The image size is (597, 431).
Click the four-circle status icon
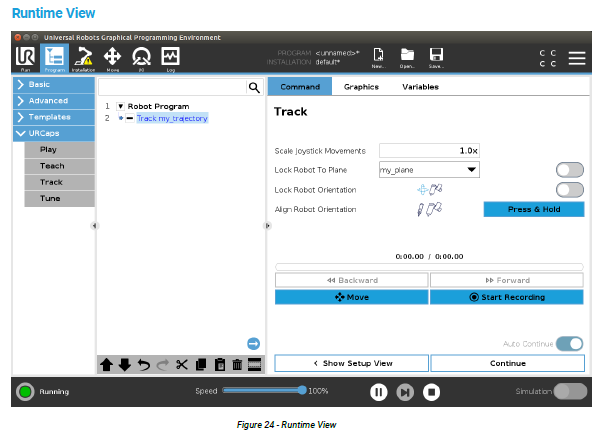548,58
